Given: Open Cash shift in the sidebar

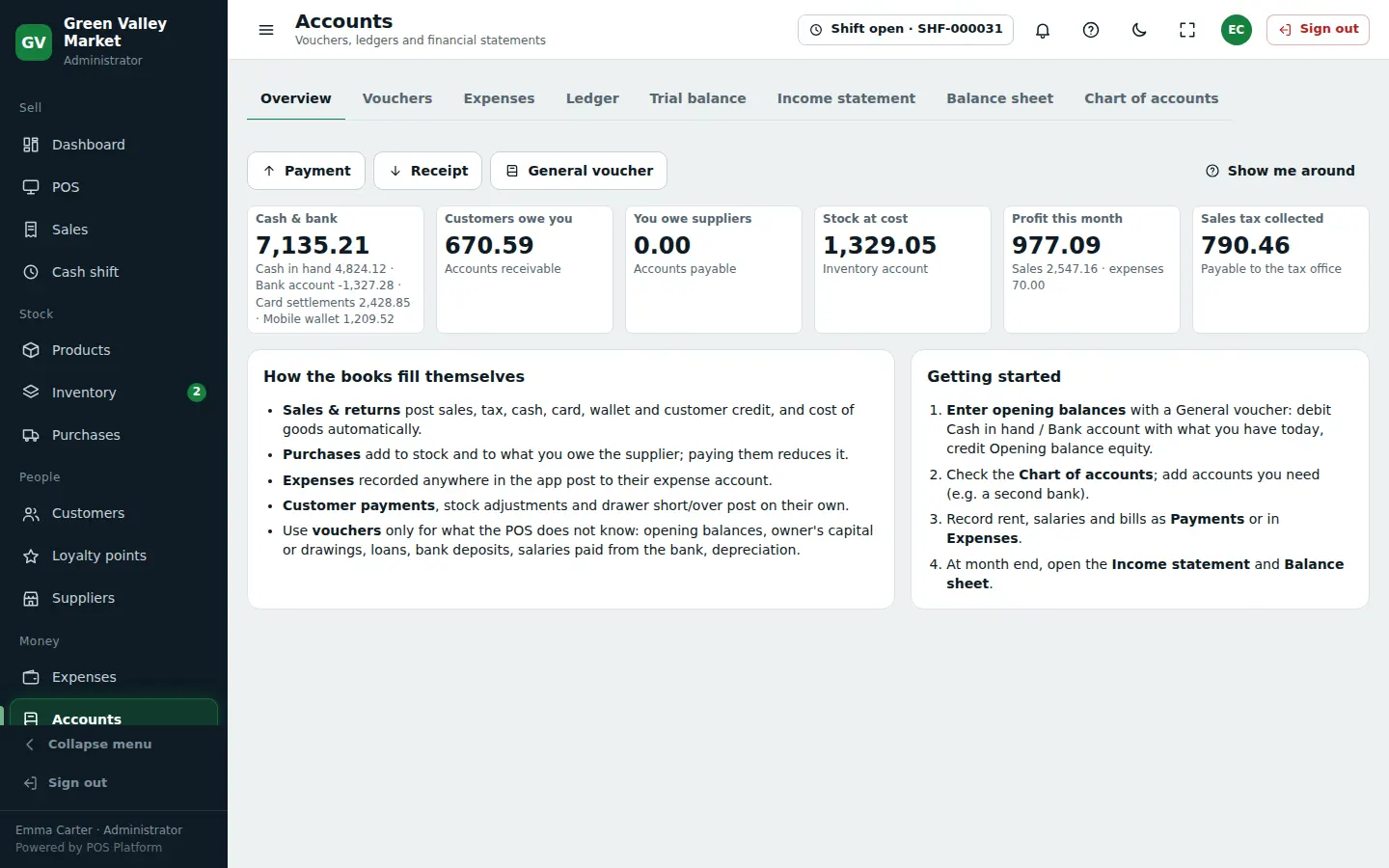Looking at the screenshot, I should coord(114,272).
